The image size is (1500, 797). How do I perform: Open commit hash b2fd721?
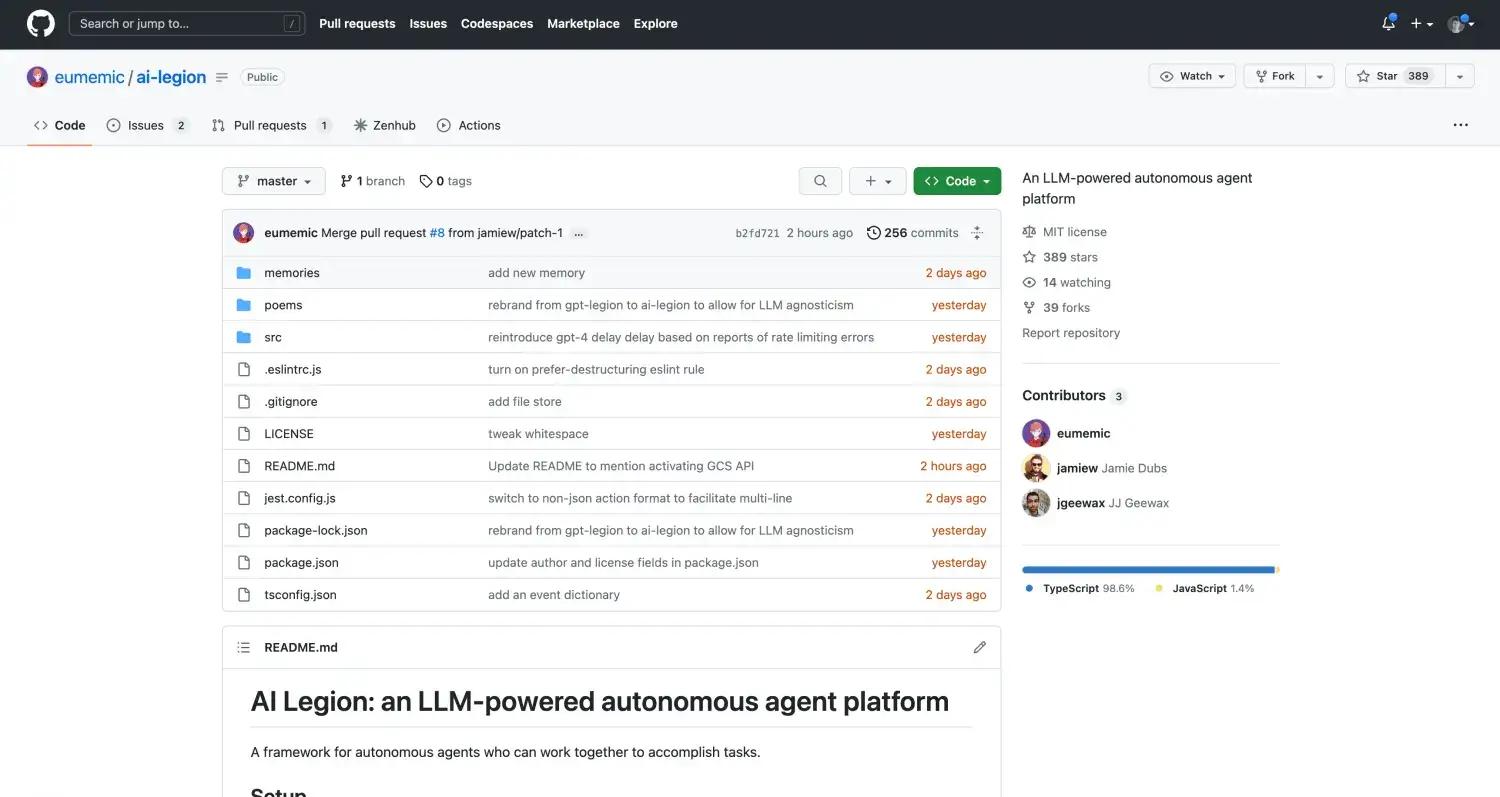(757, 233)
